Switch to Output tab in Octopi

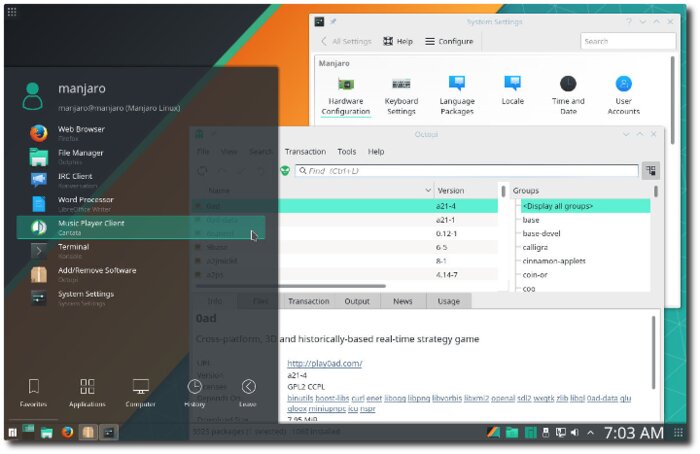click(357, 301)
